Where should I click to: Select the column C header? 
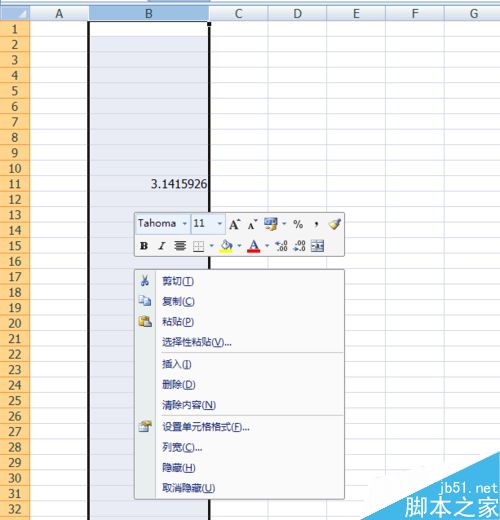[x=238, y=14]
